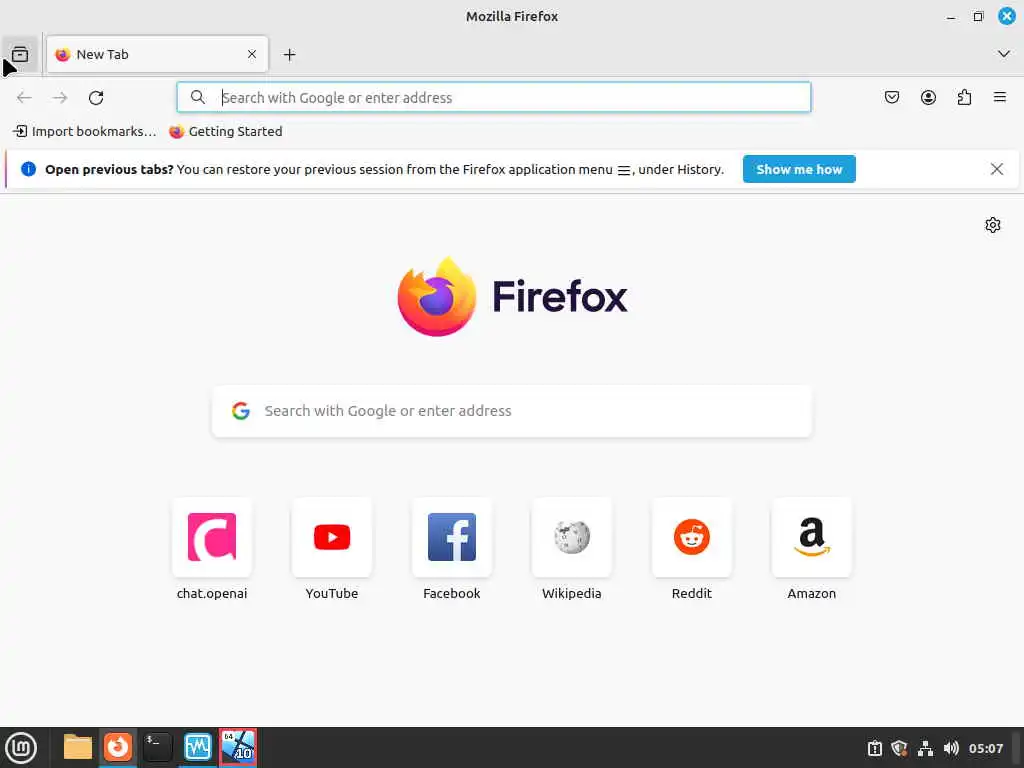Click the magnifier icon in address bar

point(198,97)
